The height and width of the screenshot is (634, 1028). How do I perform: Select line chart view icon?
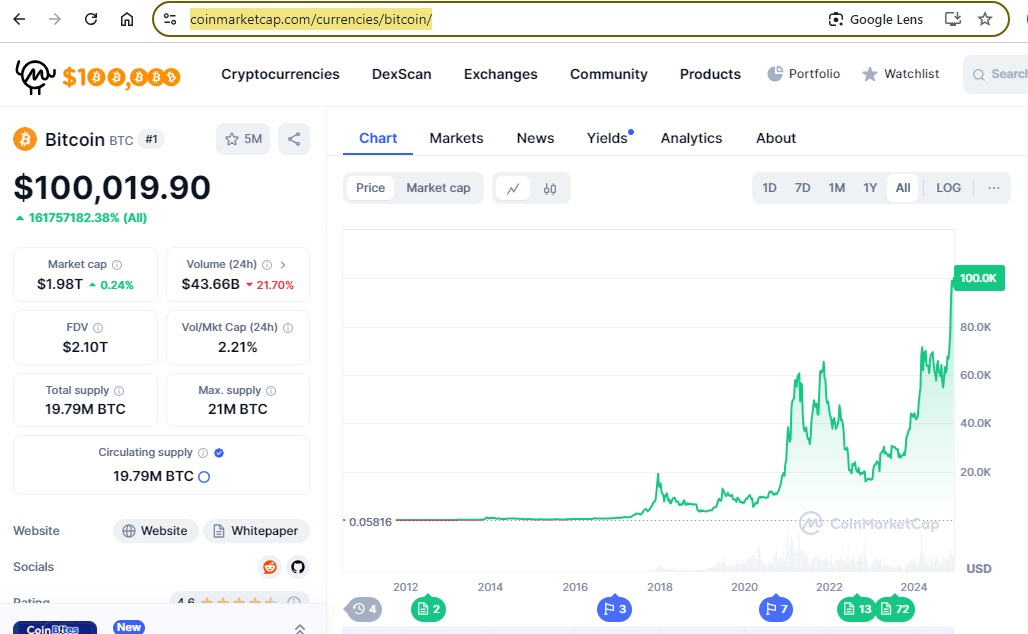click(x=513, y=188)
